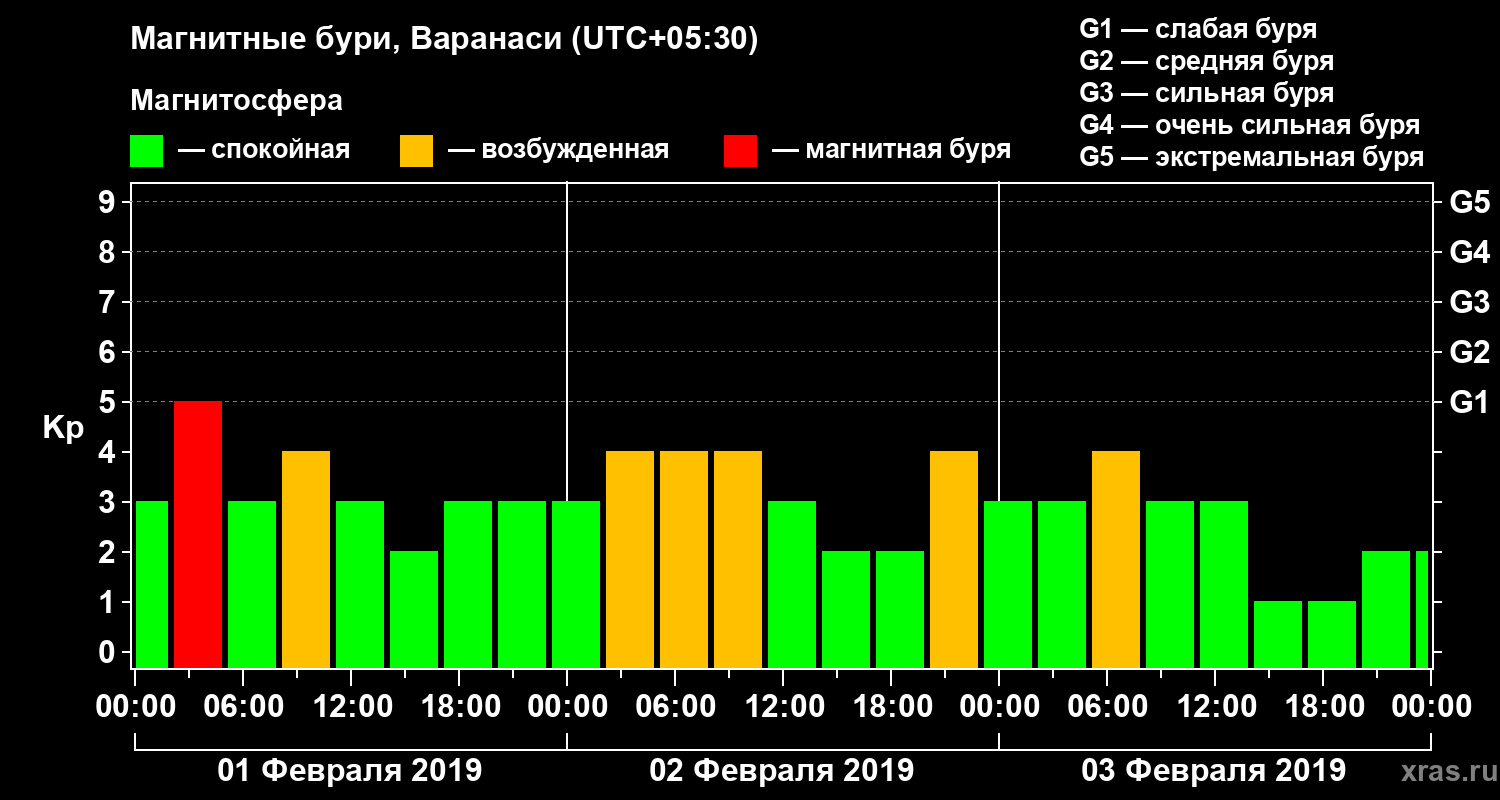
Task: Select the red Kp 5 storm bar
Action: coord(198,534)
